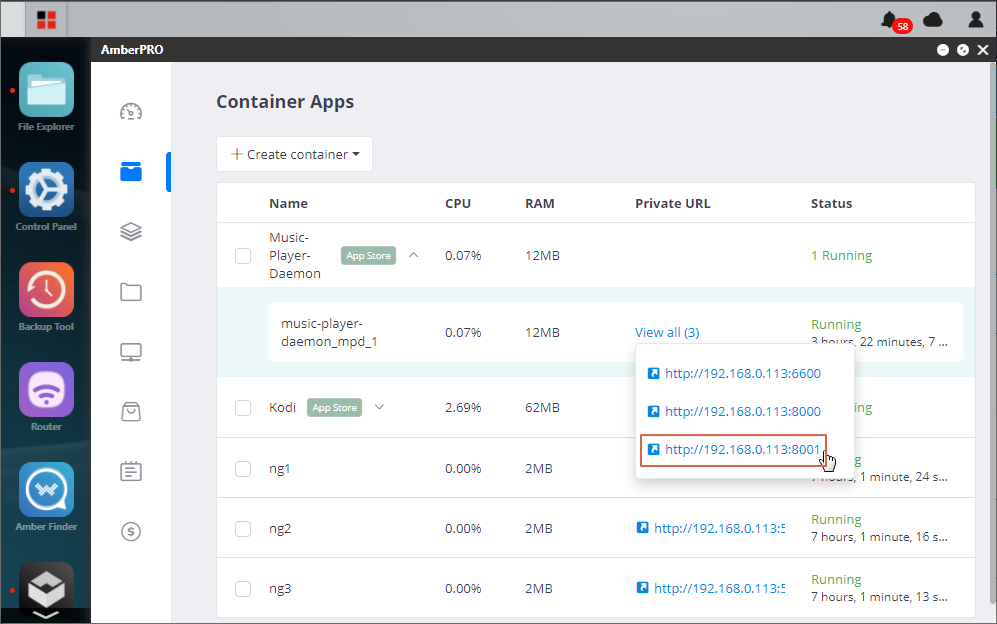Click the Kodi container name
Viewport: 997px width, 624px height.
click(282, 408)
